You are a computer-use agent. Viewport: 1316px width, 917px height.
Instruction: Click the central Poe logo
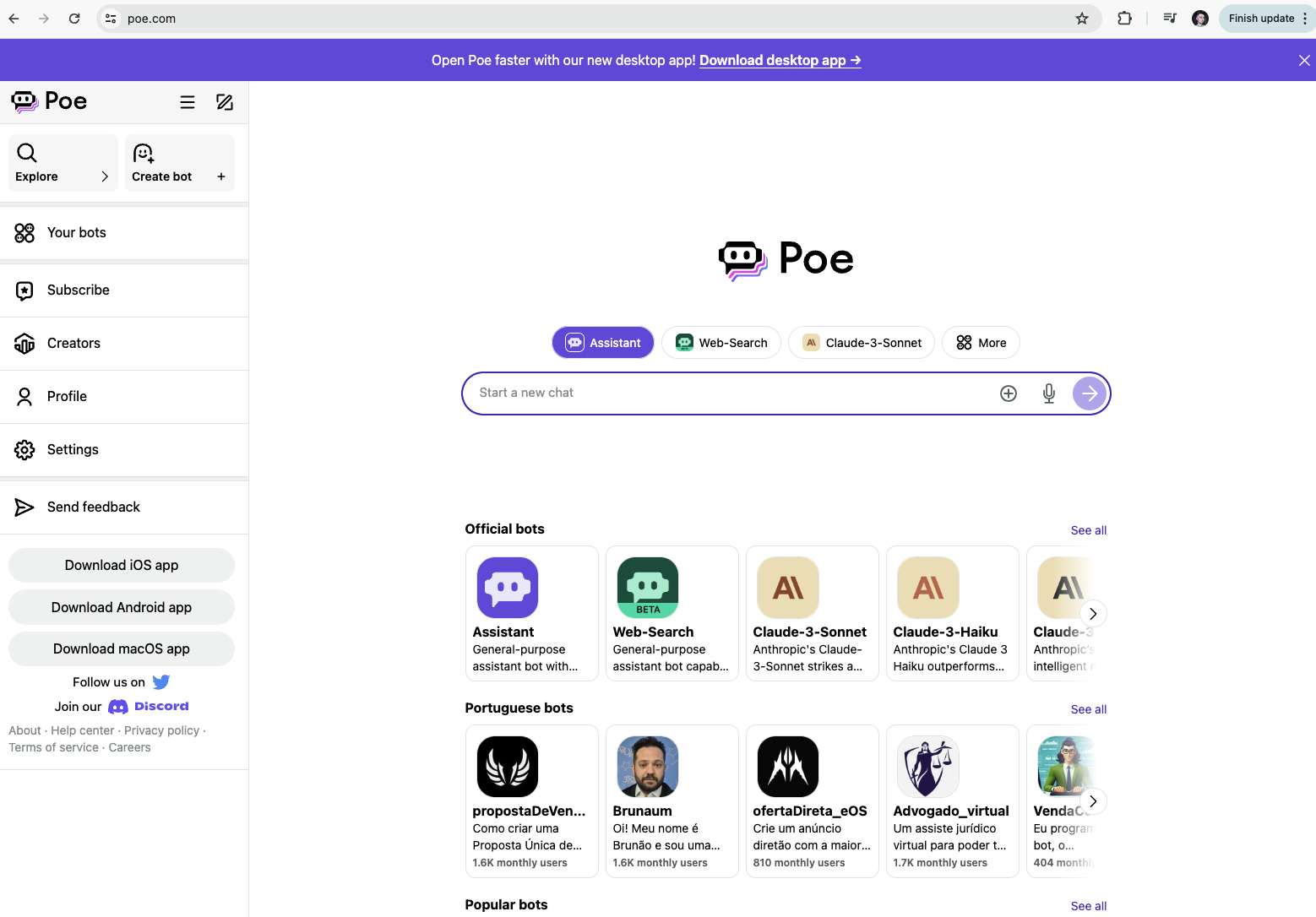tap(786, 259)
